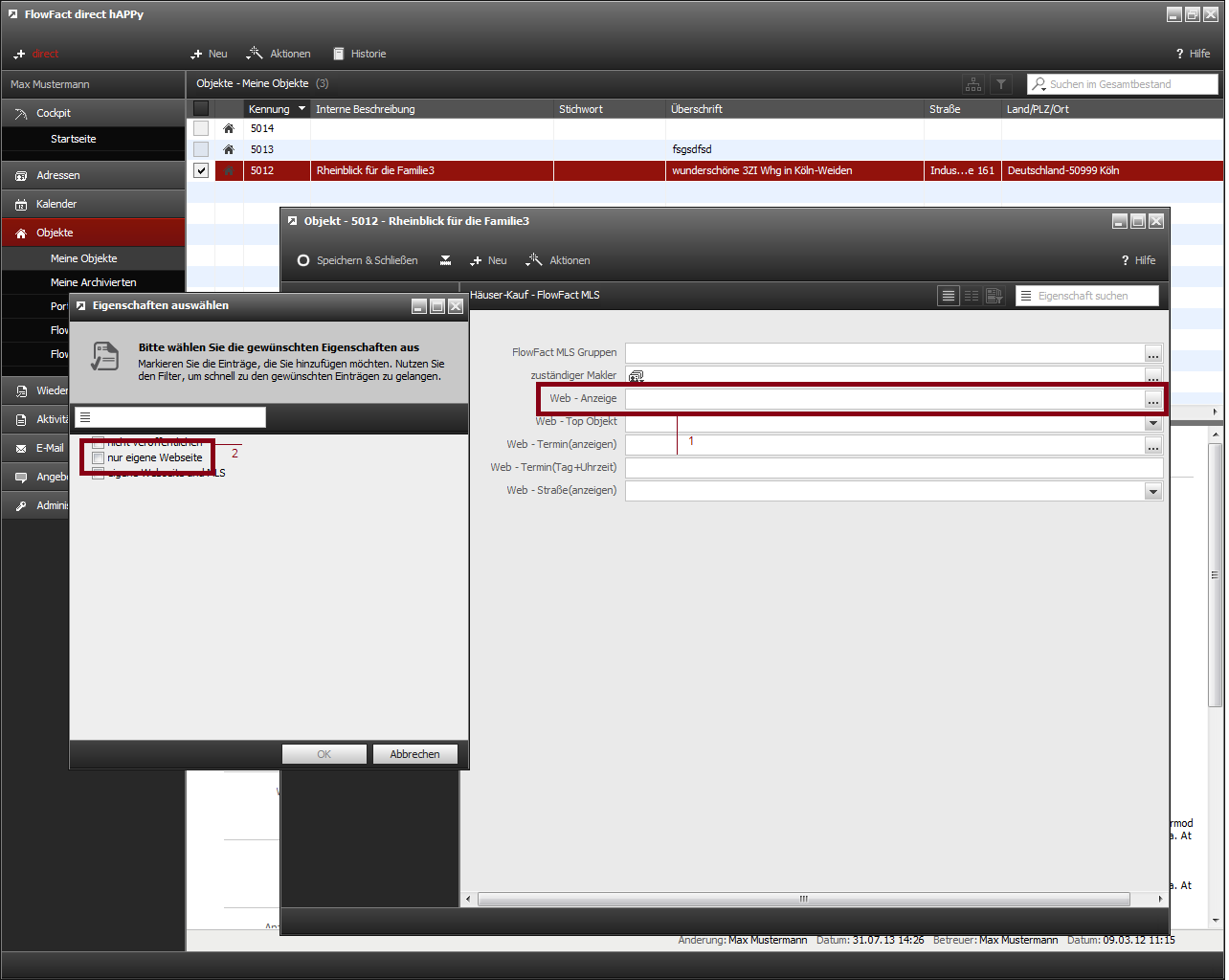
Task: Click the Web - Termin(Tag+Uhrzeit) input field
Action: click(894, 468)
